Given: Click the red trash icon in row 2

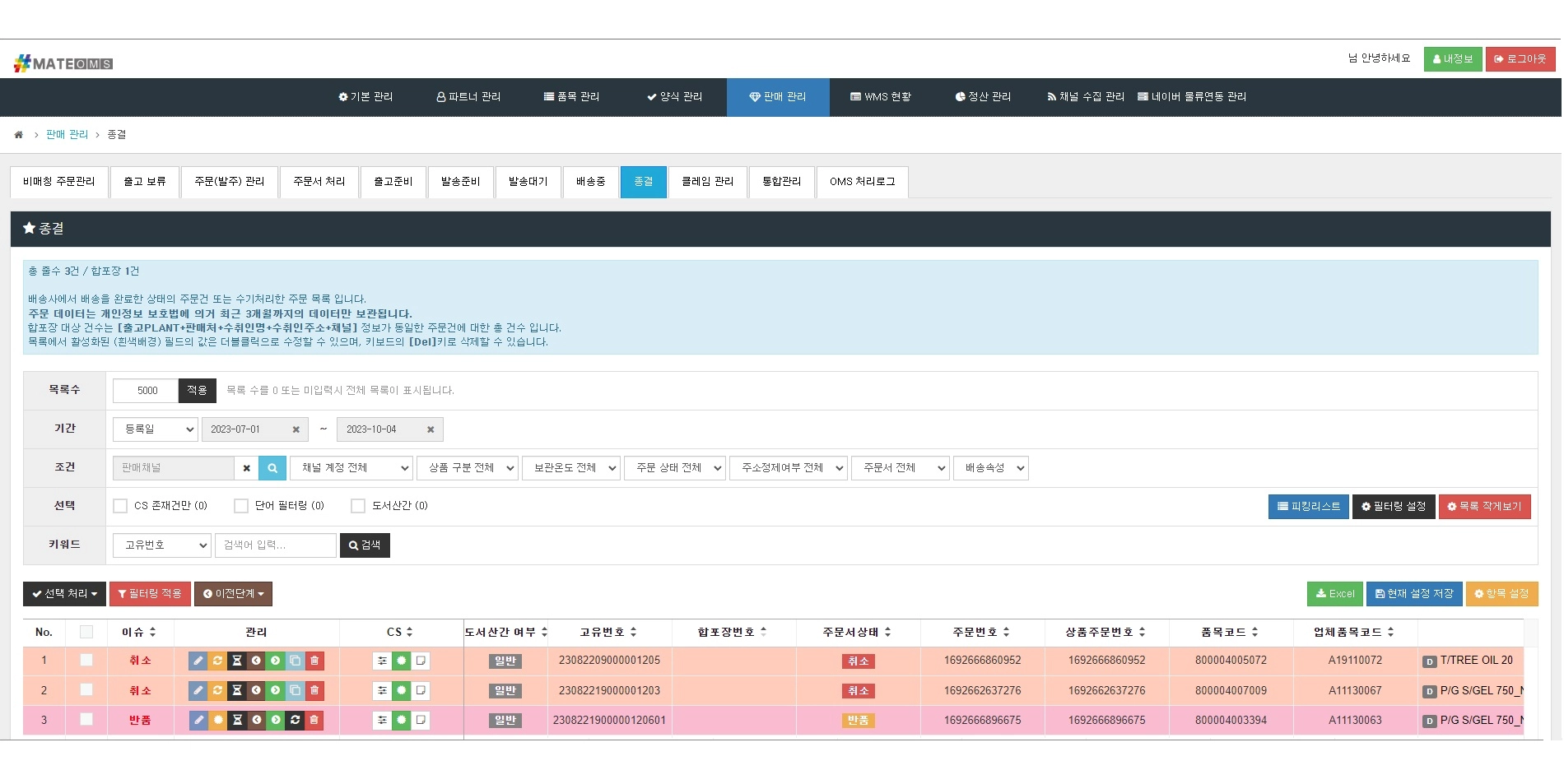Looking at the screenshot, I should click(314, 690).
